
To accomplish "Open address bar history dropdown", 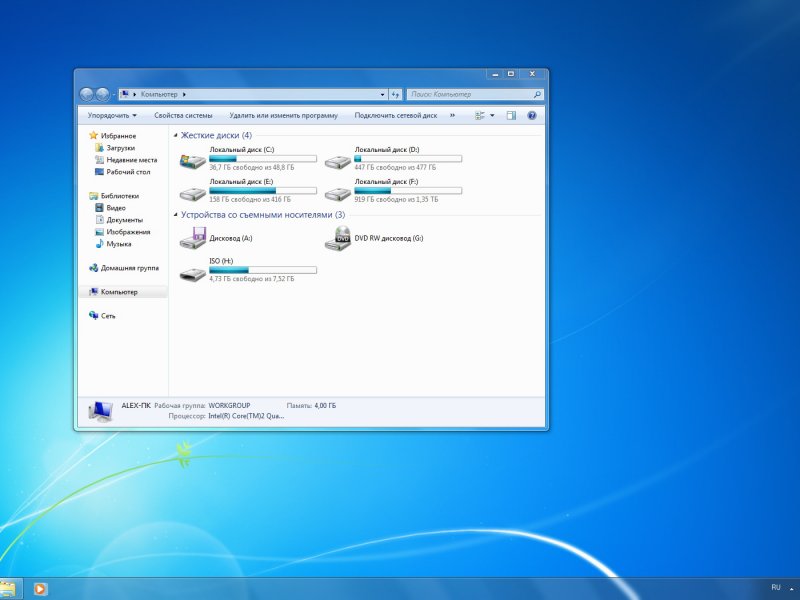I will click(383, 94).
